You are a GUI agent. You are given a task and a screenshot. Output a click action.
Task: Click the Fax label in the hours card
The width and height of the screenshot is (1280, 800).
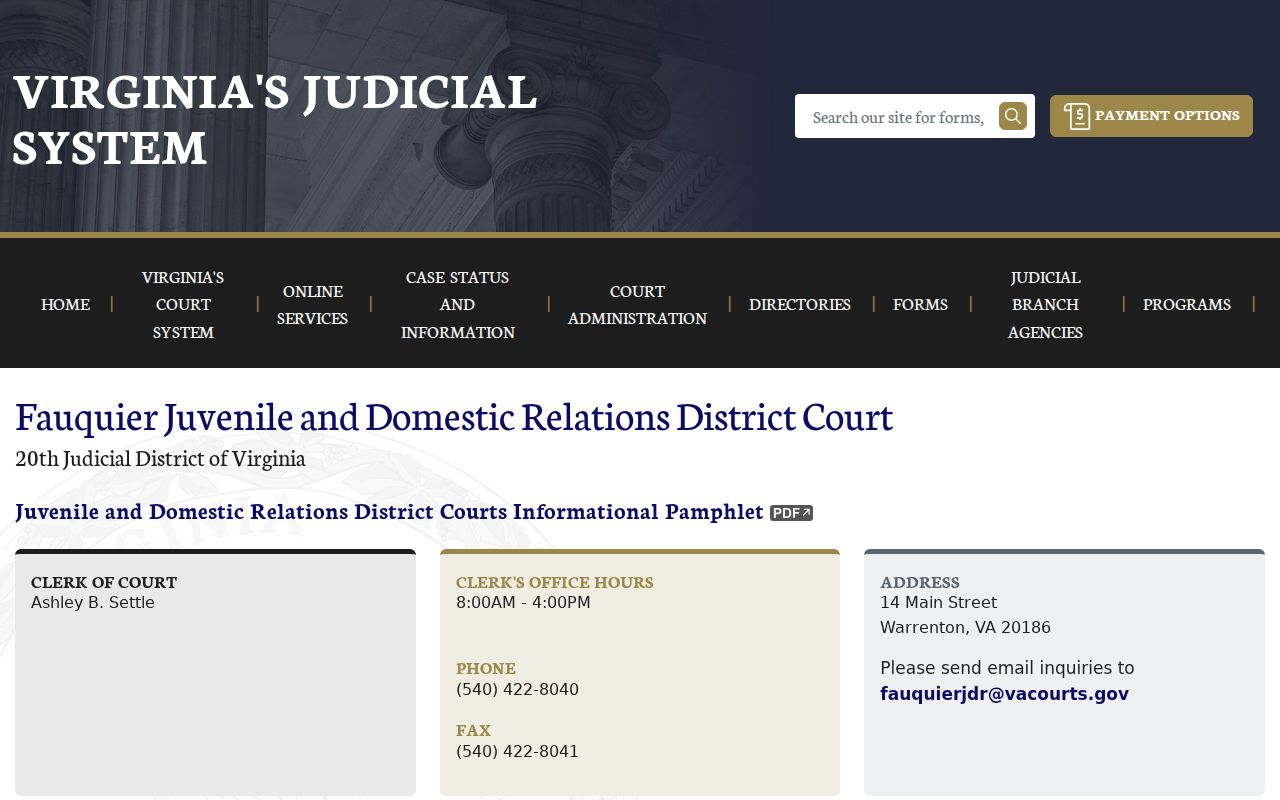473,730
